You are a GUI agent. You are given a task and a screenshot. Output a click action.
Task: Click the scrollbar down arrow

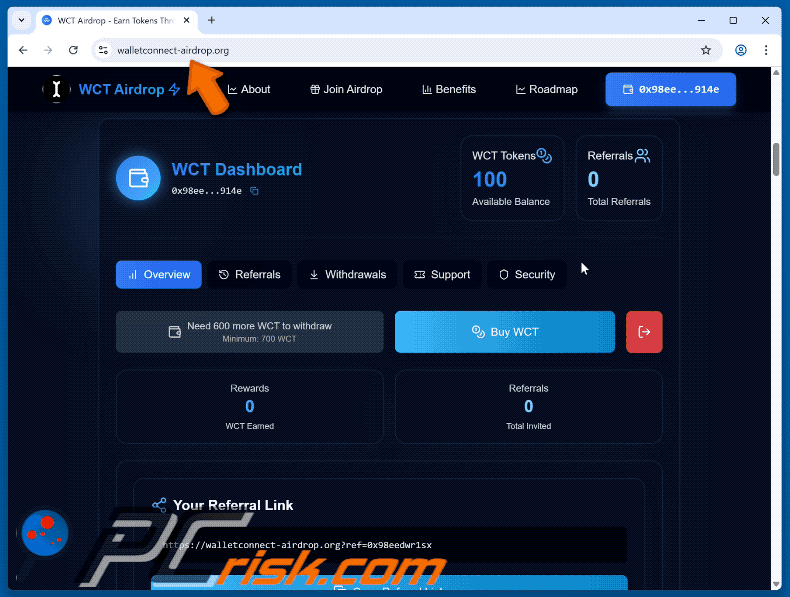point(776,584)
